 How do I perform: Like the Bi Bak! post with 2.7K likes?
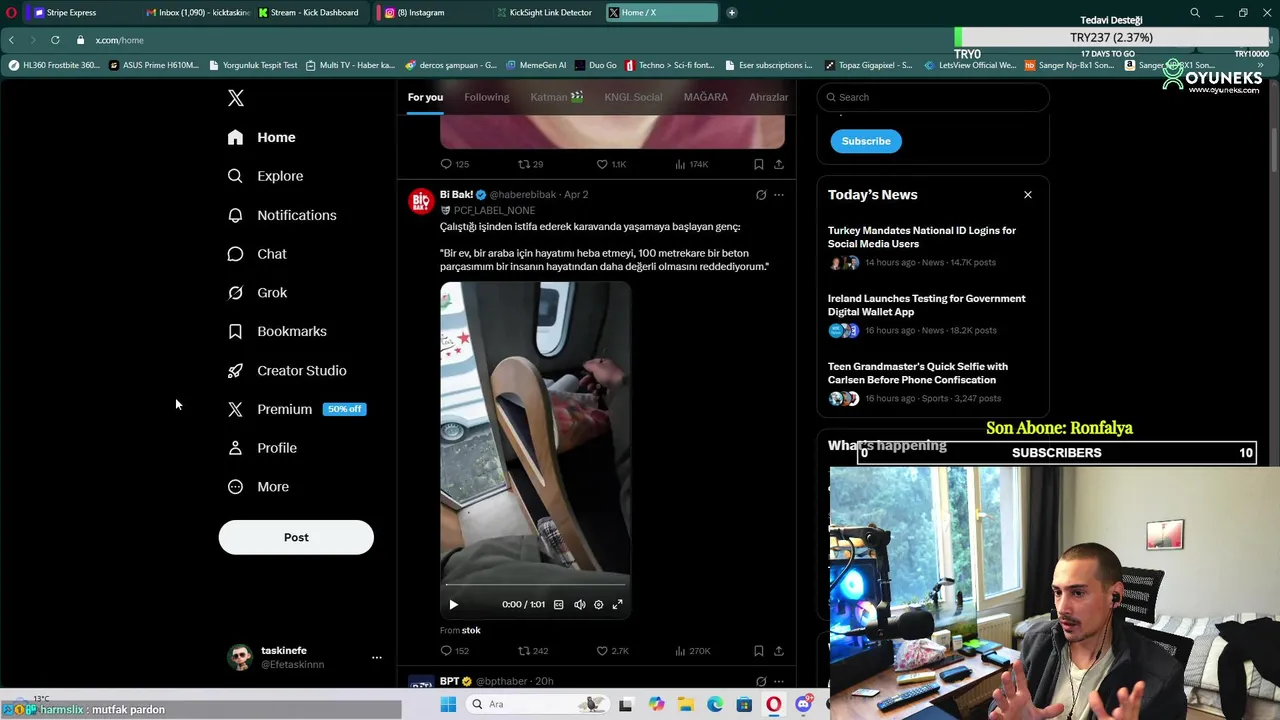(x=612, y=651)
